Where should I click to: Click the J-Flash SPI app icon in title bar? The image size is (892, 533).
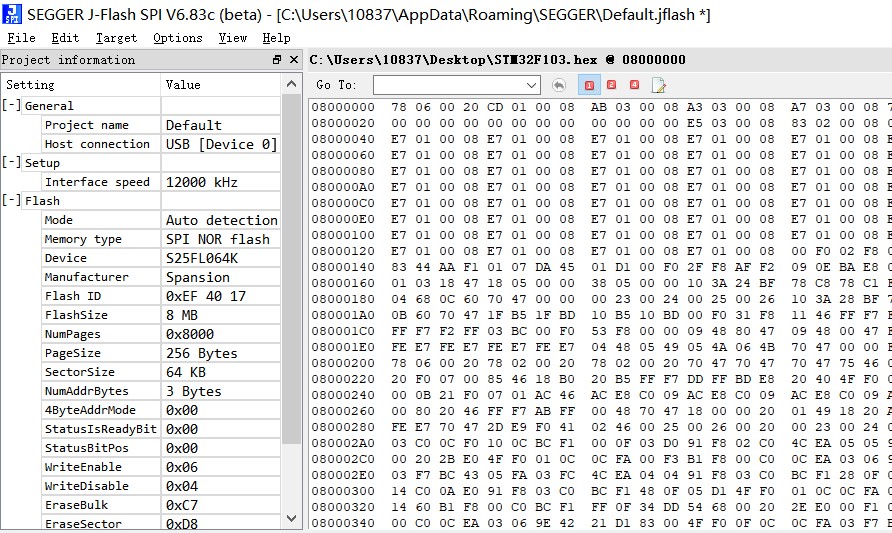coord(12,14)
